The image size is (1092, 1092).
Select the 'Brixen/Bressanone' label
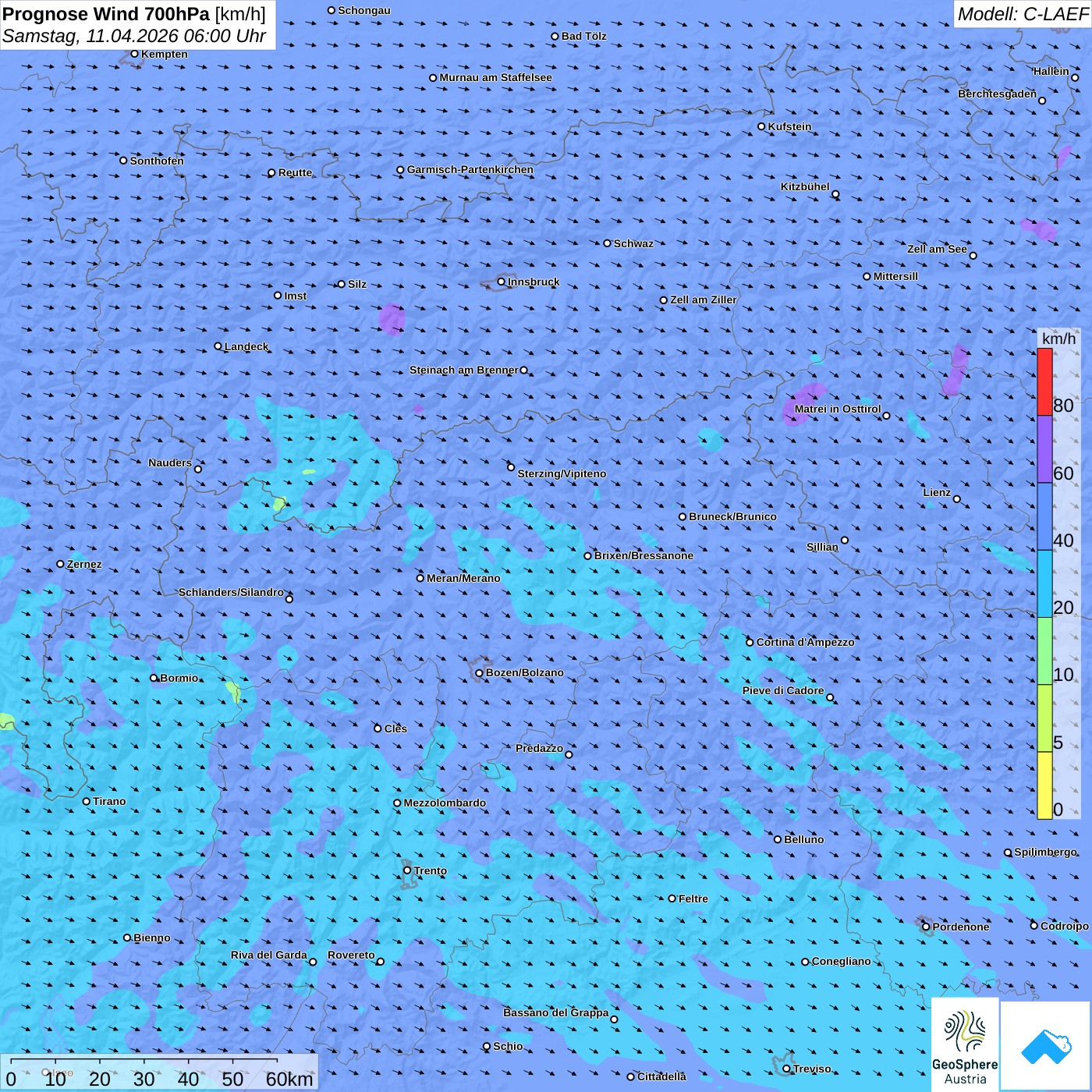(643, 555)
